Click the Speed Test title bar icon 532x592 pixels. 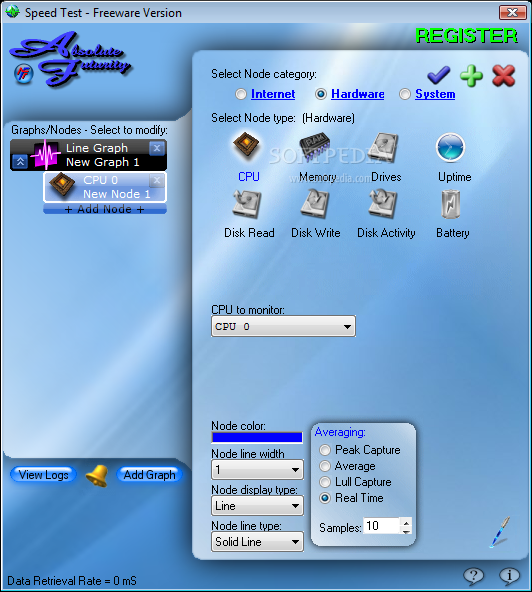(12, 12)
